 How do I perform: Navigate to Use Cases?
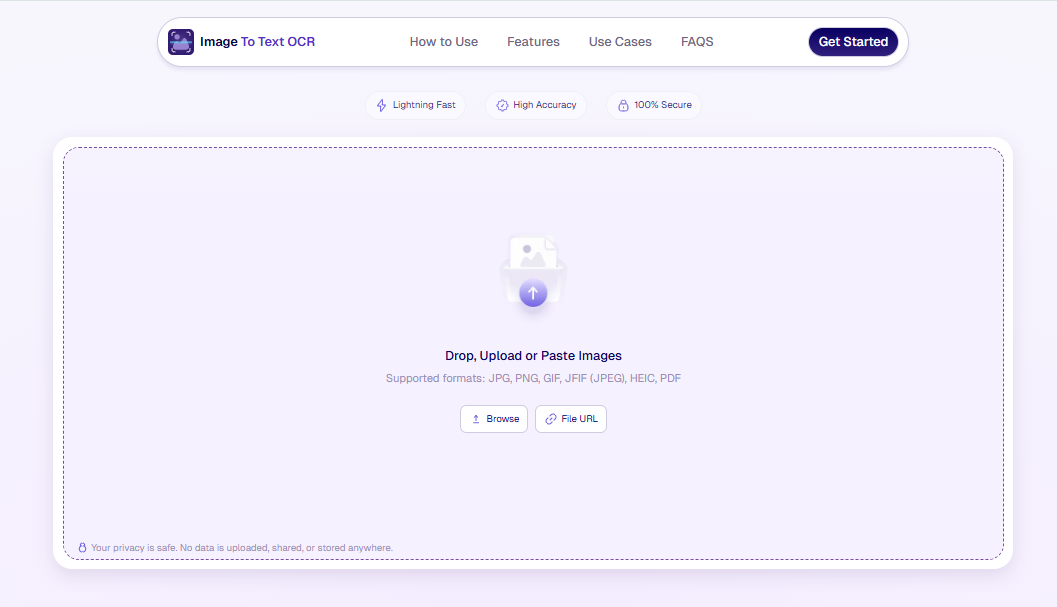pyautogui.click(x=620, y=42)
